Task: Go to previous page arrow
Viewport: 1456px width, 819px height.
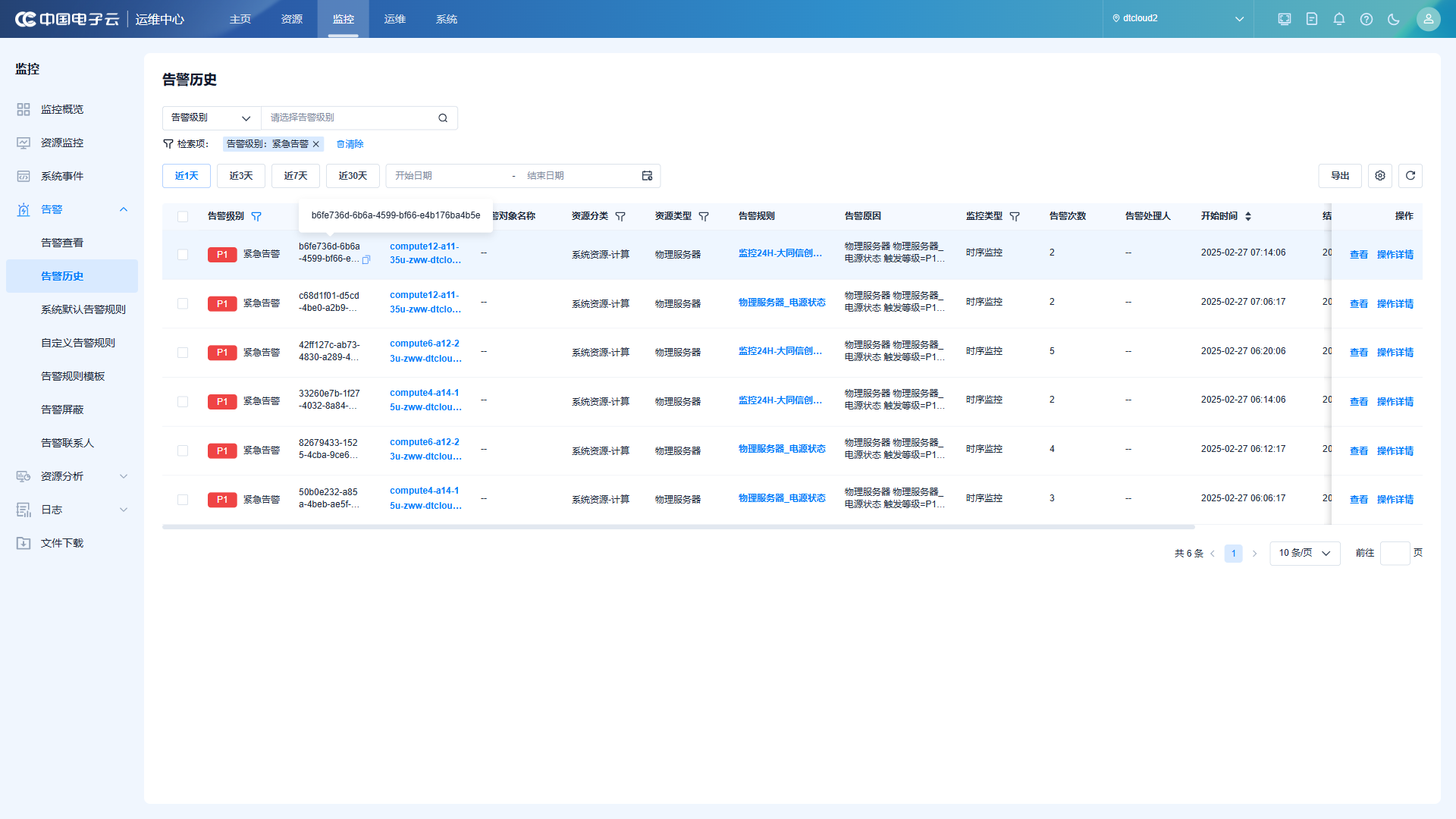Action: [1213, 554]
